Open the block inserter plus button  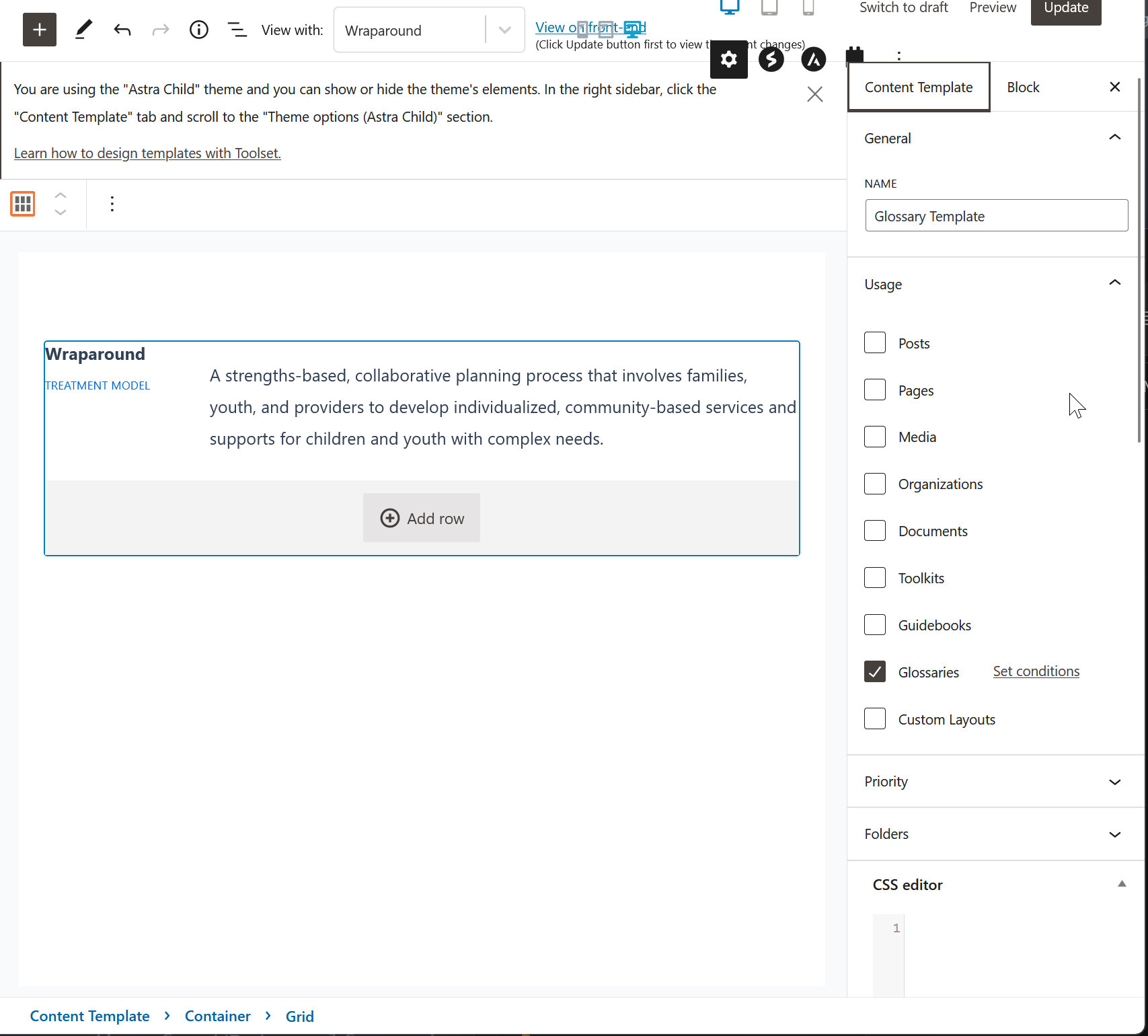tap(40, 30)
